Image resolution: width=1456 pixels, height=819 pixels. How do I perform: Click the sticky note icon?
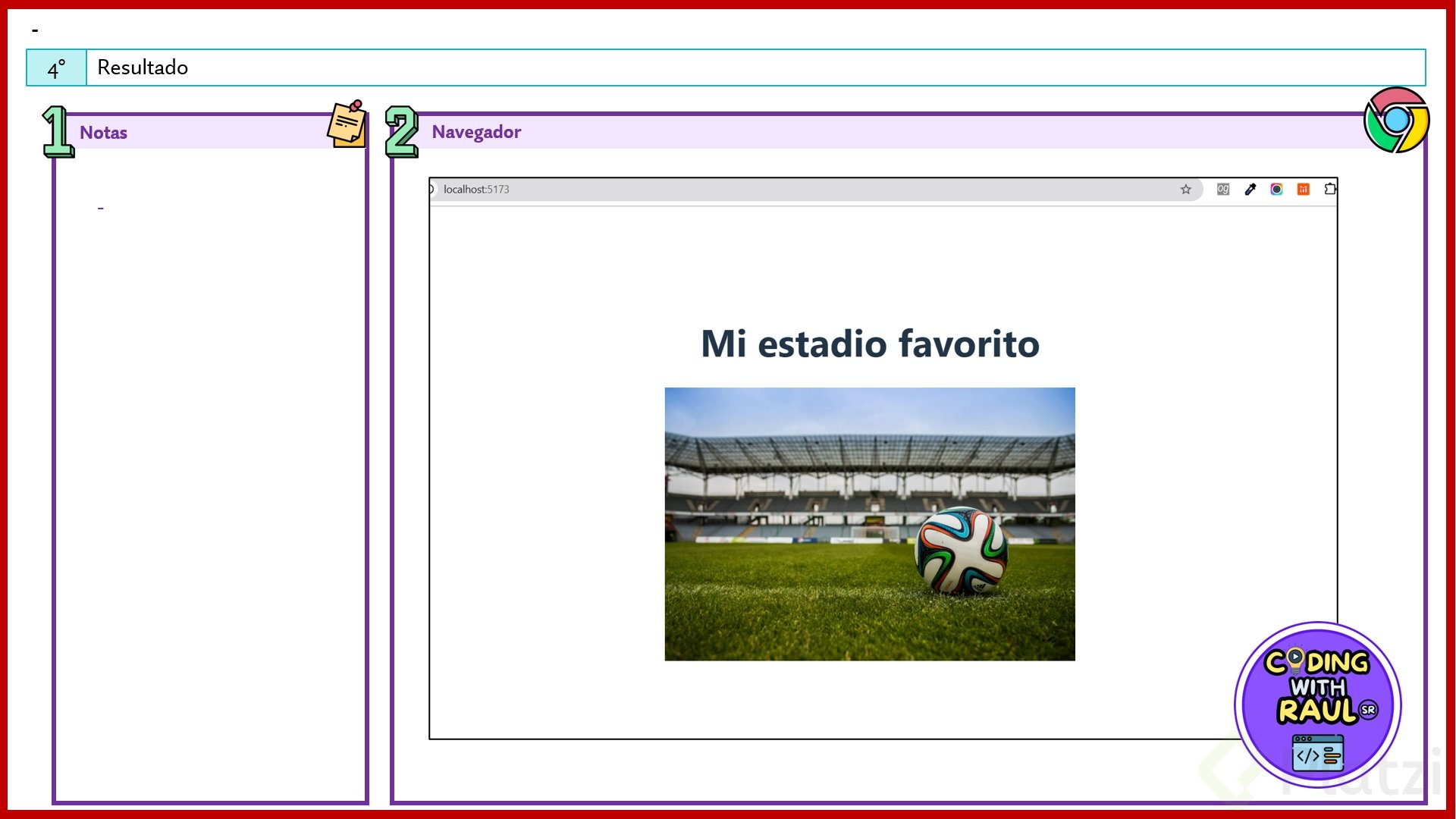[x=348, y=124]
